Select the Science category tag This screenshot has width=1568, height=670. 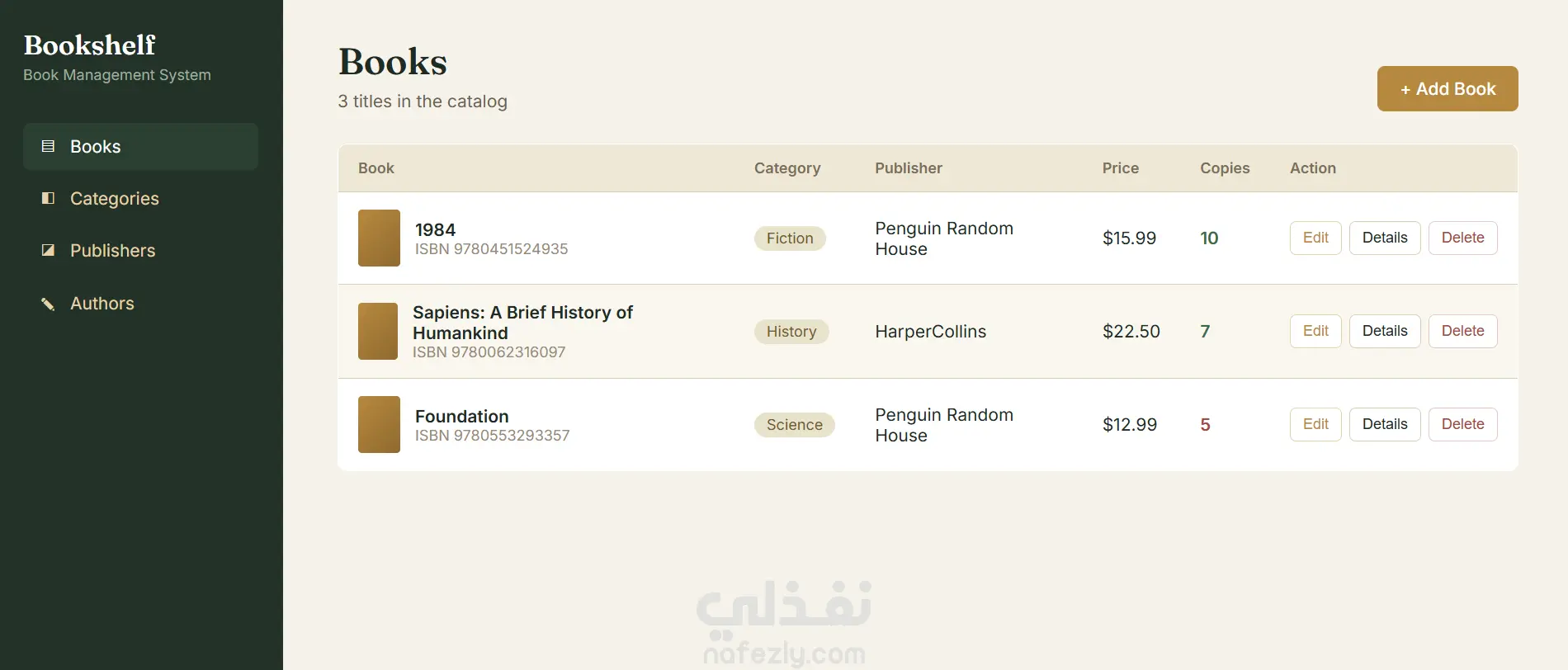(795, 425)
